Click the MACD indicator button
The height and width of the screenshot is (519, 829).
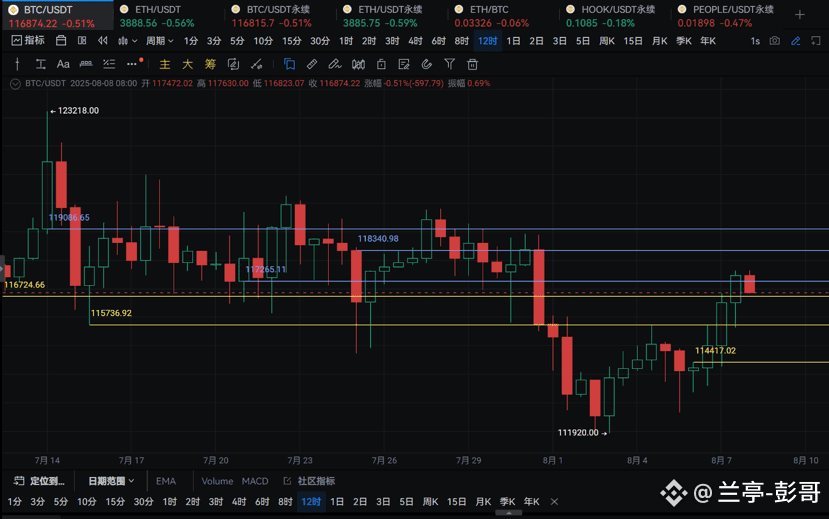[x=255, y=481]
